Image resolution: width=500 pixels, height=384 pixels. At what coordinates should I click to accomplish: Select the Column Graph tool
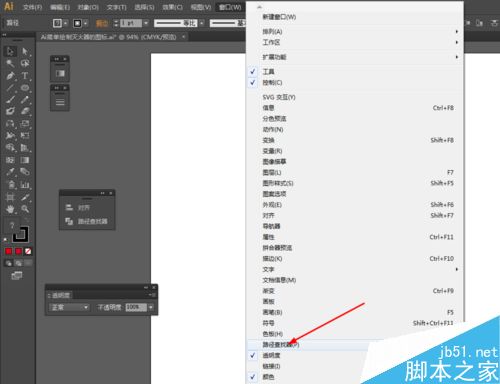25,184
